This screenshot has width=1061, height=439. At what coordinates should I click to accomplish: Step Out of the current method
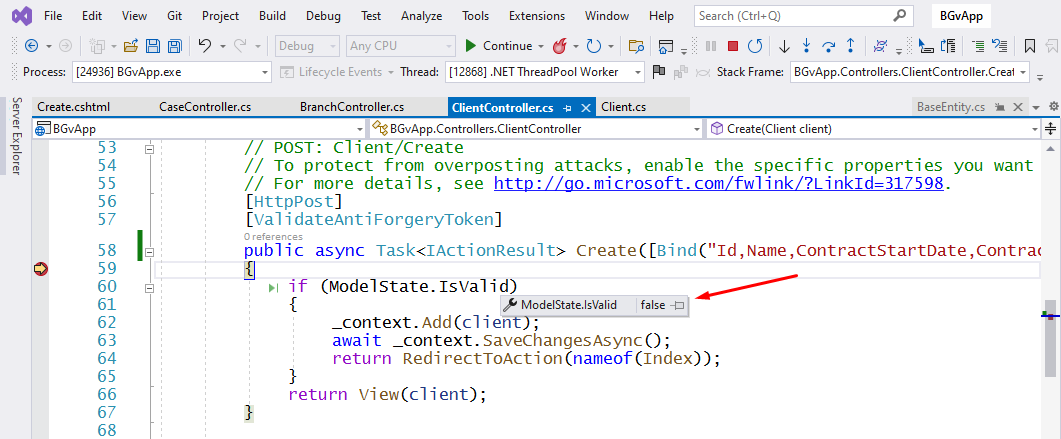pyautogui.click(x=851, y=46)
